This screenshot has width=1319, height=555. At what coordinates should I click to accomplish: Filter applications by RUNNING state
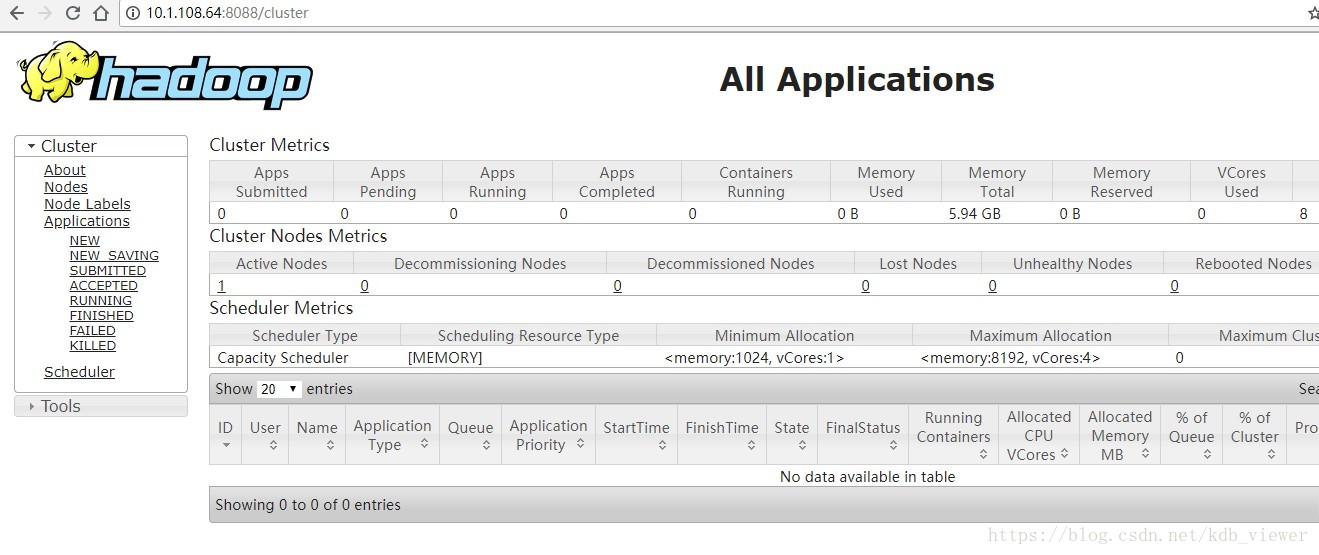(x=101, y=300)
